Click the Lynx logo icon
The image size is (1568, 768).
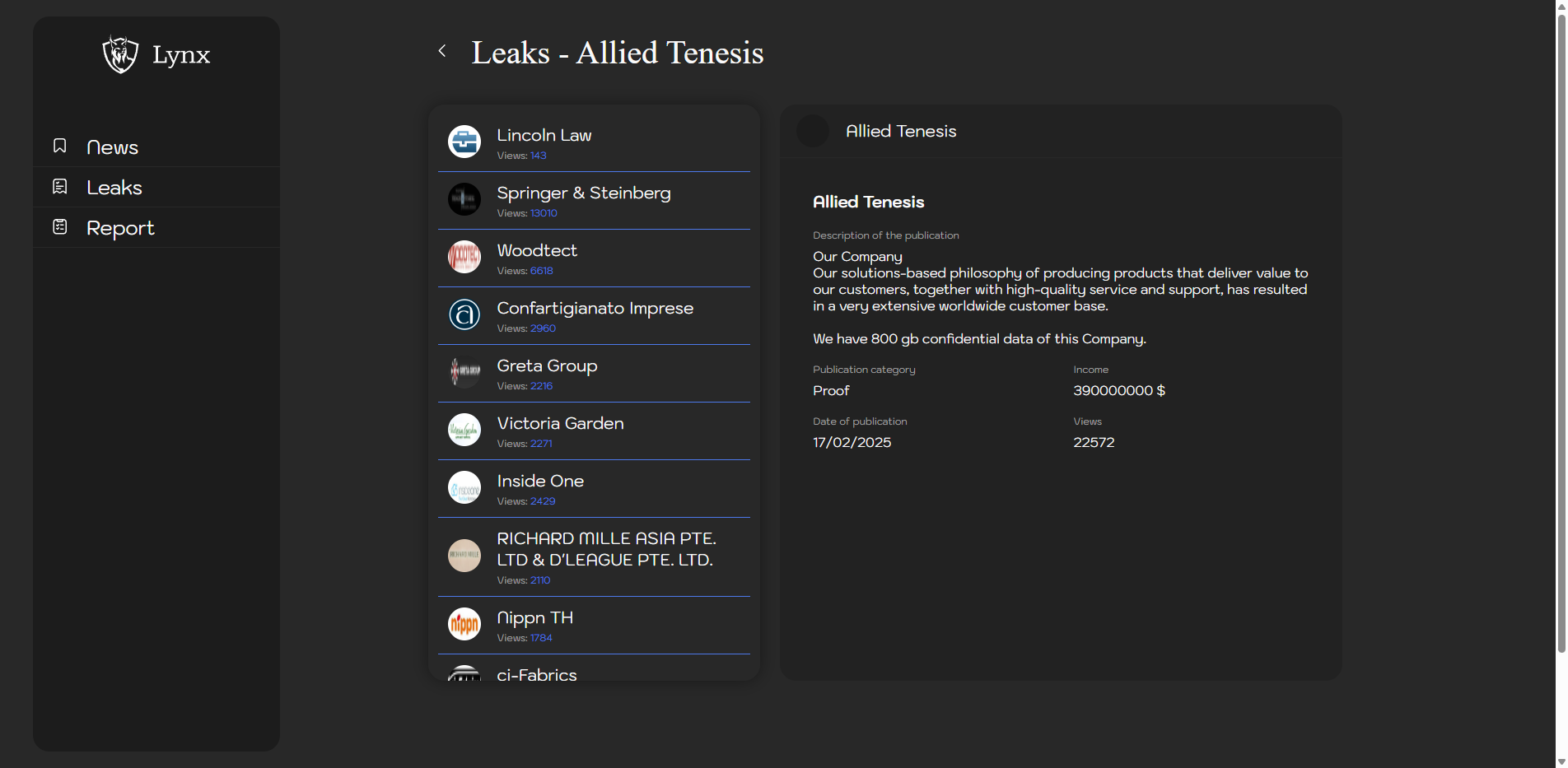tap(120, 54)
